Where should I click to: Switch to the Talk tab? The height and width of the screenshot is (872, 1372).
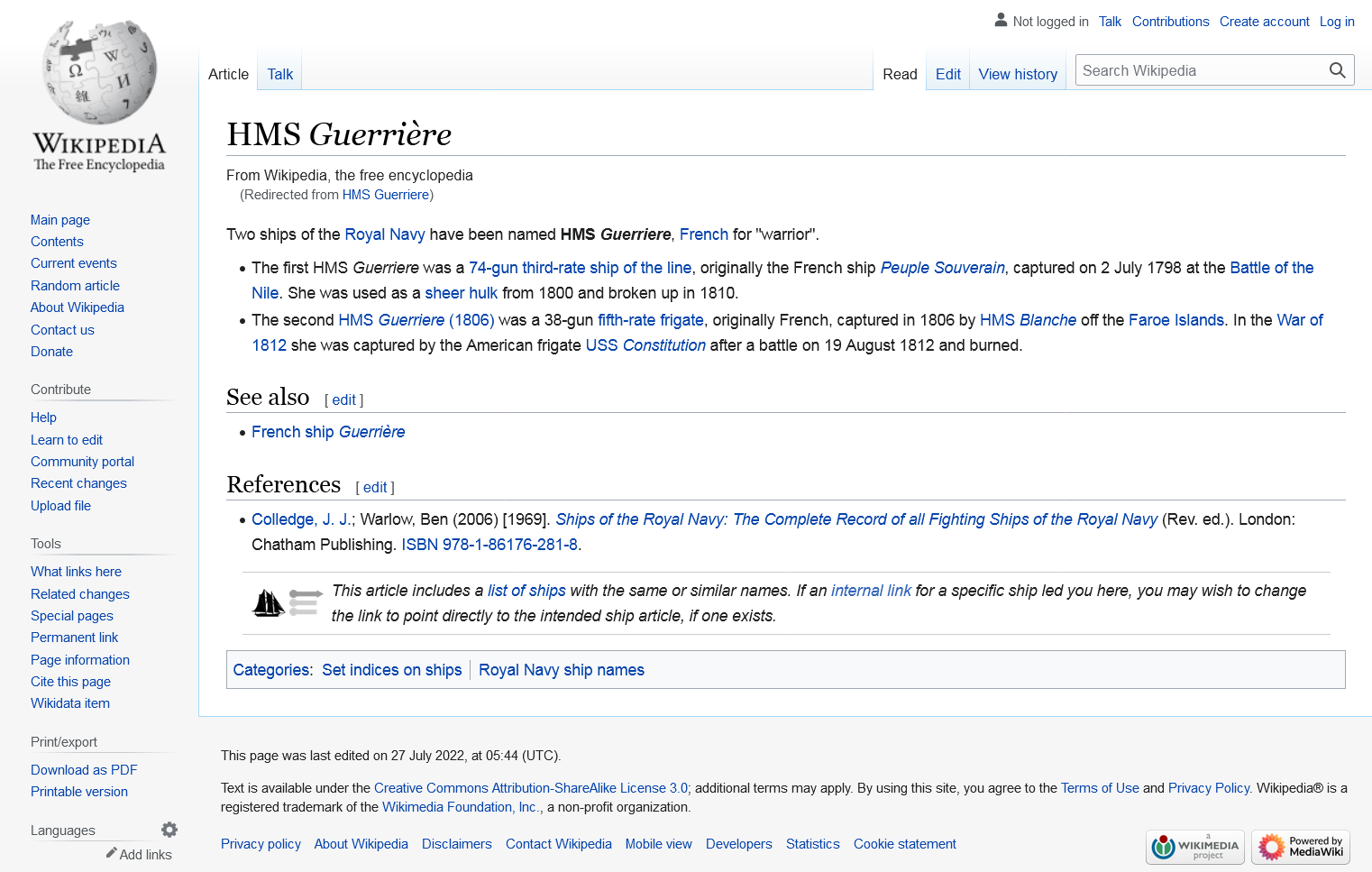point(280,74)
